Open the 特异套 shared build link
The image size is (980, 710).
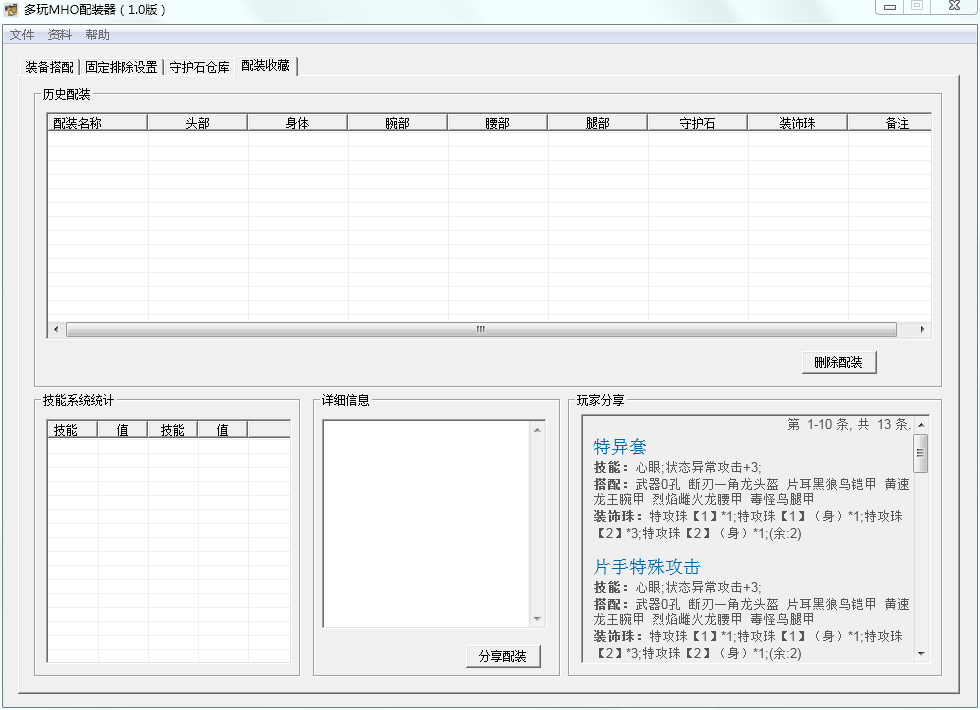pos(620,447)
